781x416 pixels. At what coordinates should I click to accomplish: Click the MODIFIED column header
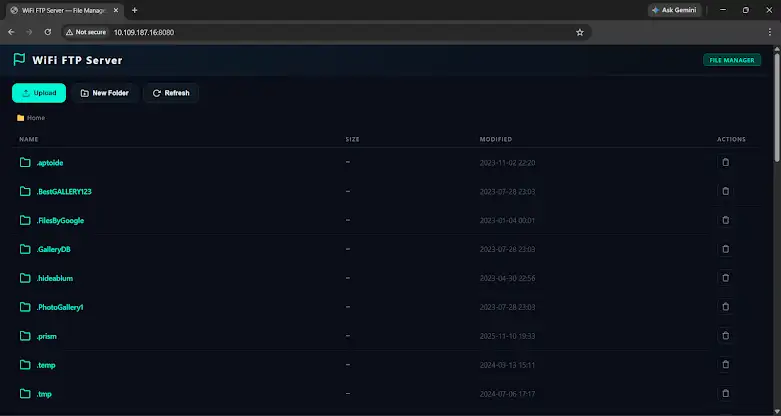[x=496, y=139]
